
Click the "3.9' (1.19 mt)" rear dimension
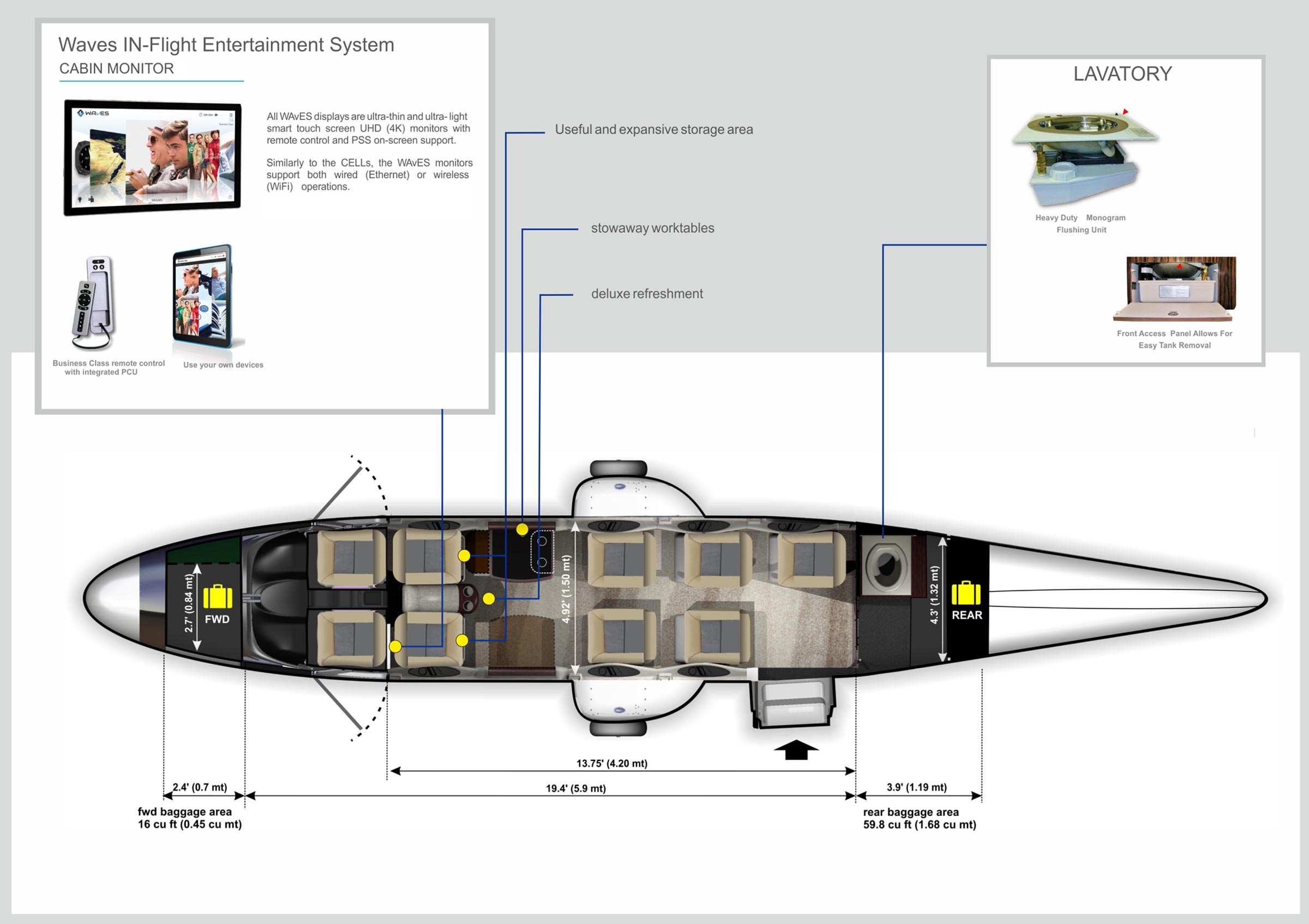(x=917, y=787)
